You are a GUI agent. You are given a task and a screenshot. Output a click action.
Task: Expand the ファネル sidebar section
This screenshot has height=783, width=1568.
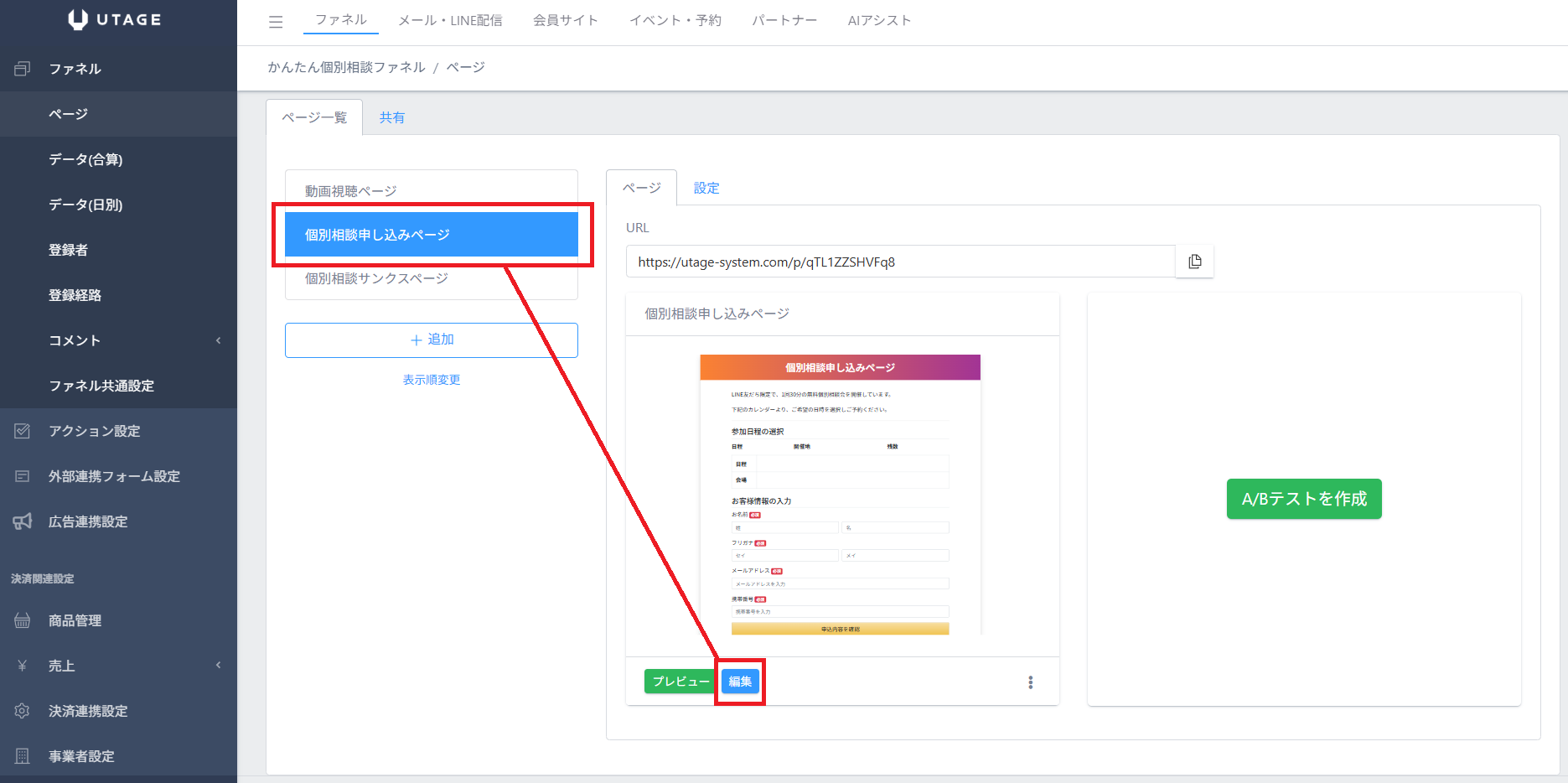[75, 69]
